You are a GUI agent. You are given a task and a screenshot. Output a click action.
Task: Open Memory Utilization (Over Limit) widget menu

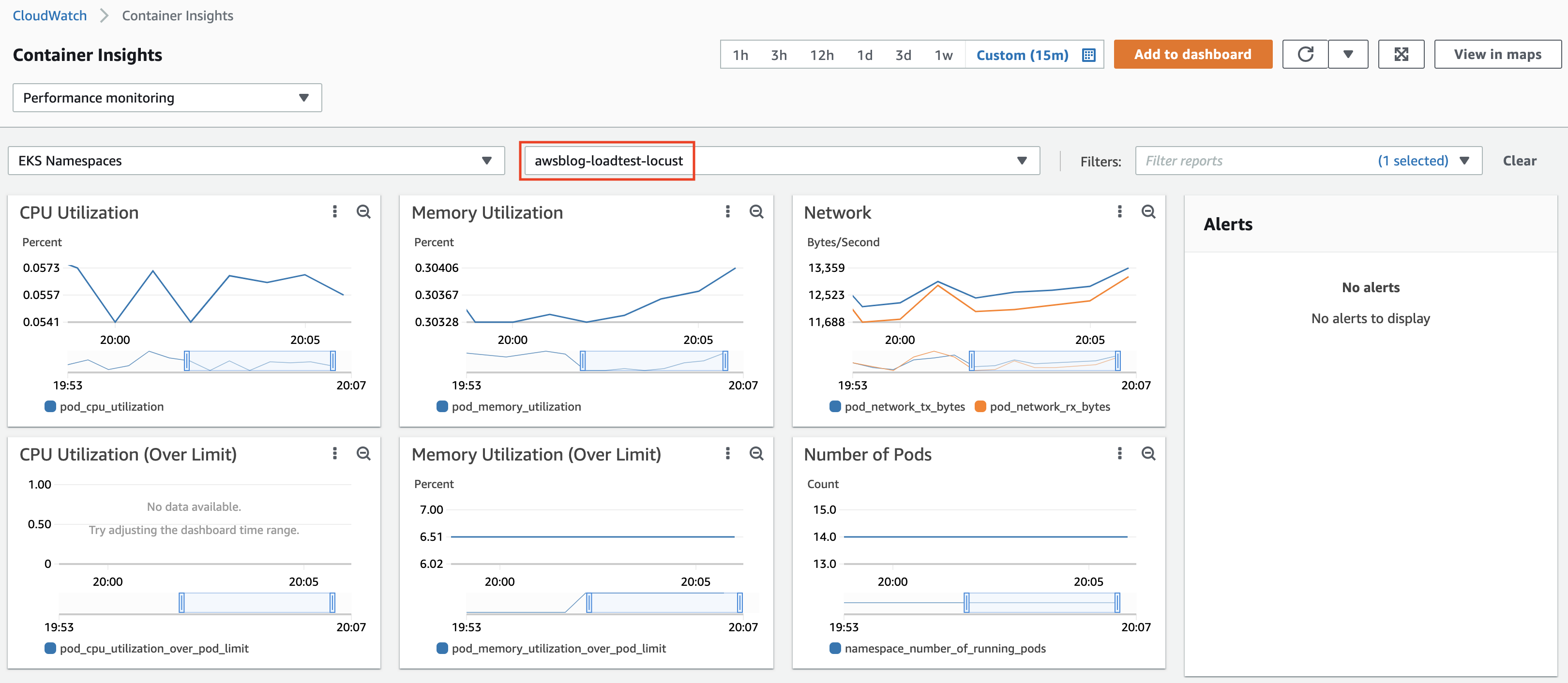point(727,454)
